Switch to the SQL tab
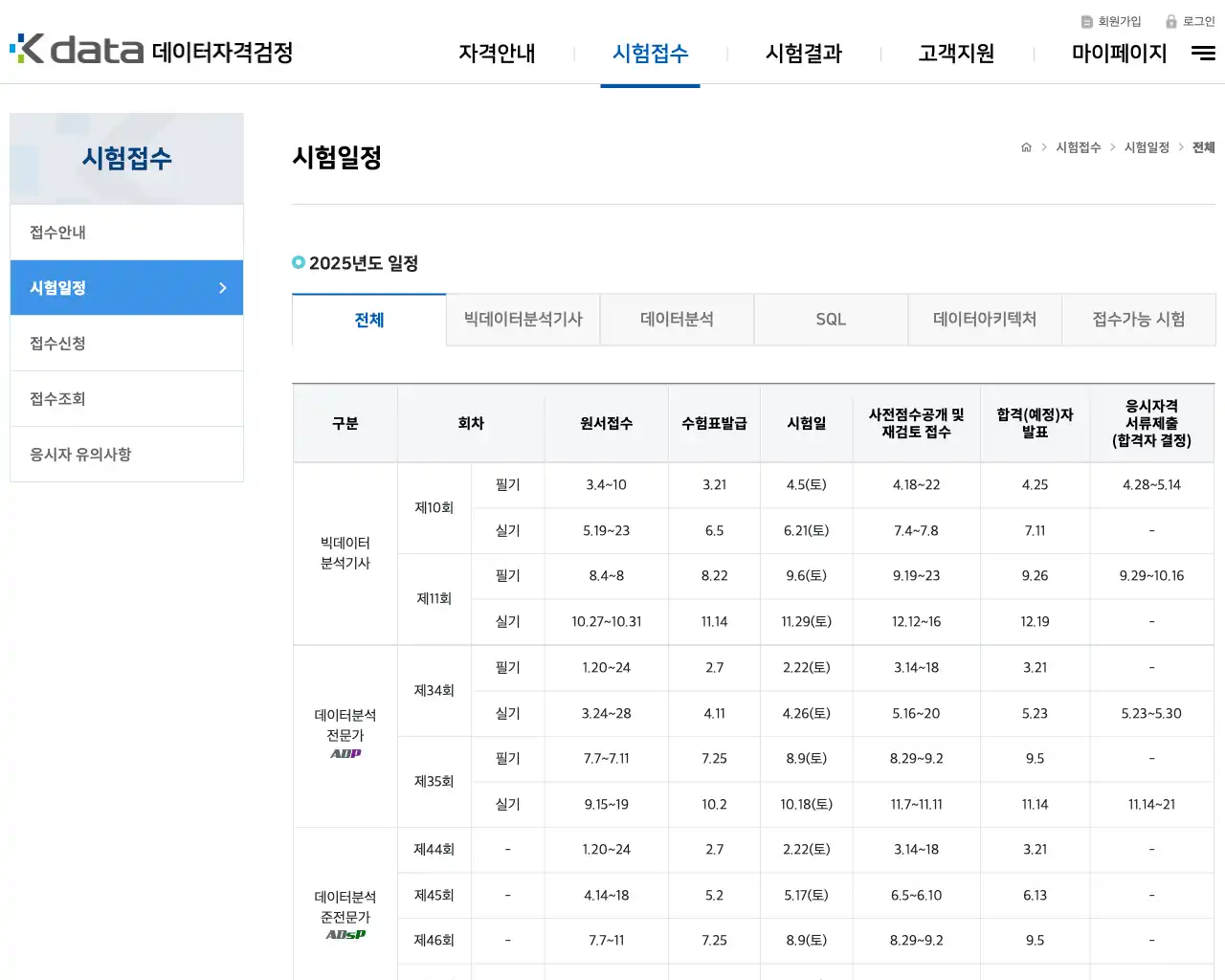 click(x=831, y=320)
